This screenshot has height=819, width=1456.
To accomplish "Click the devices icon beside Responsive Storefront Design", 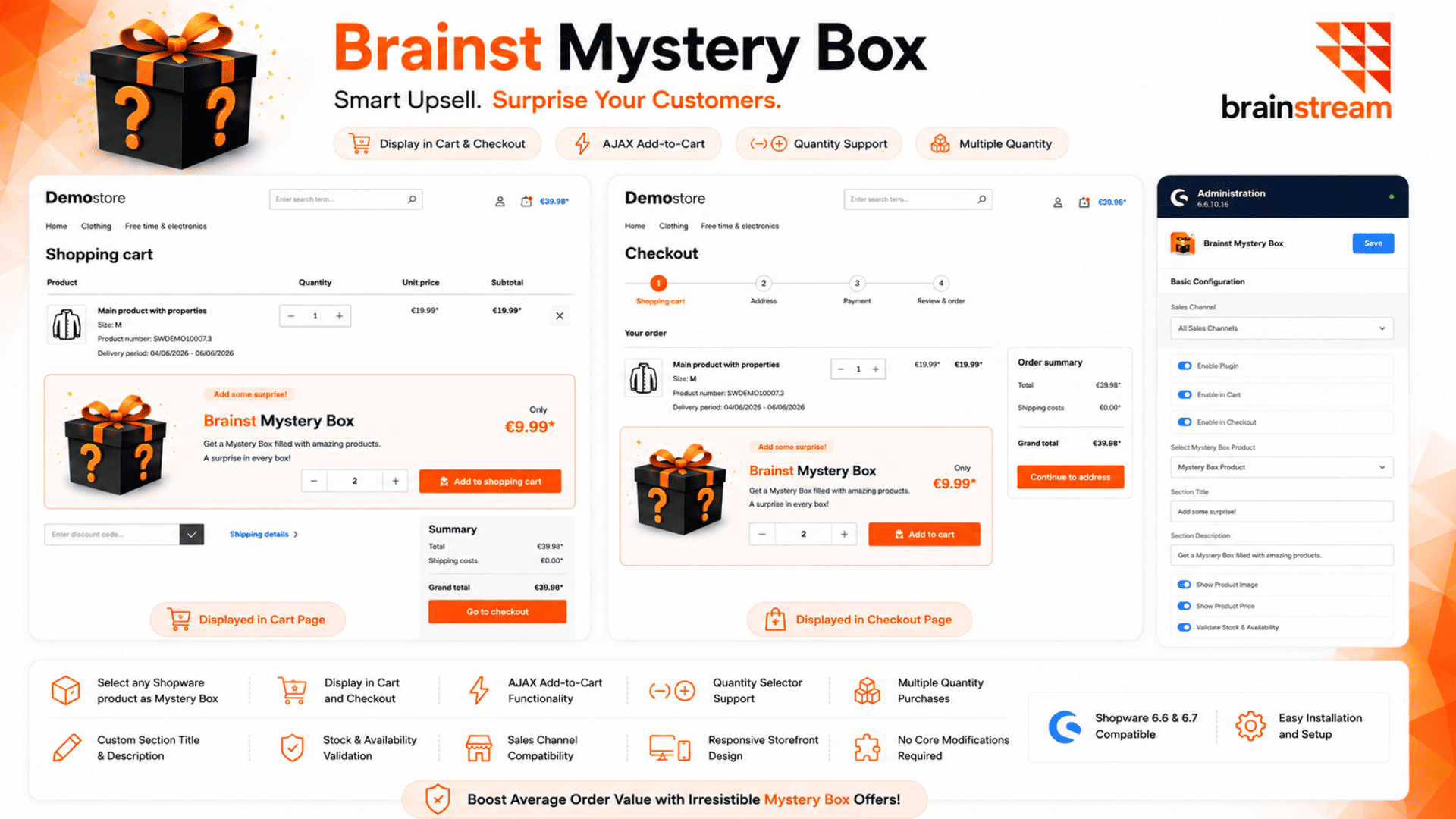I will (x=670, y=748).
